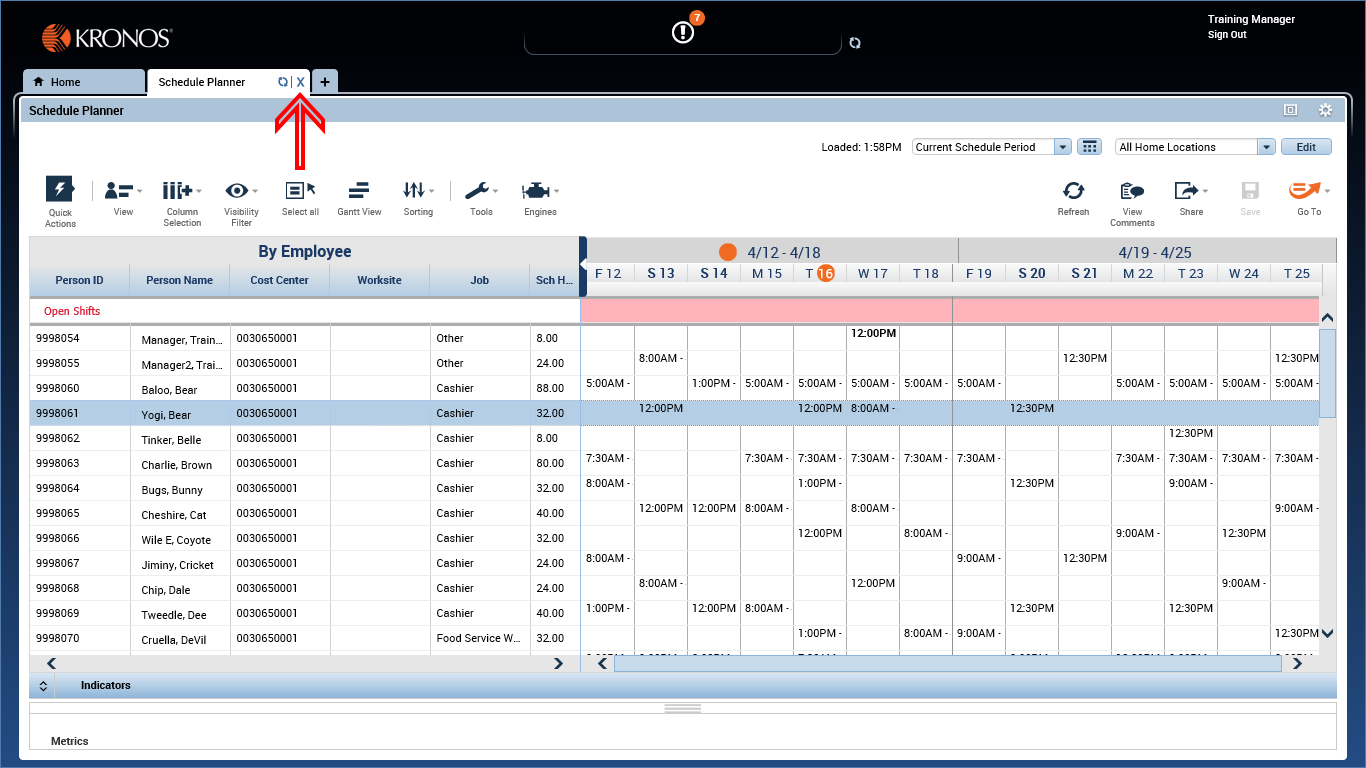
Task: Click the Sign Out link
Action: pyautogui.click(x=1227, y=34)
